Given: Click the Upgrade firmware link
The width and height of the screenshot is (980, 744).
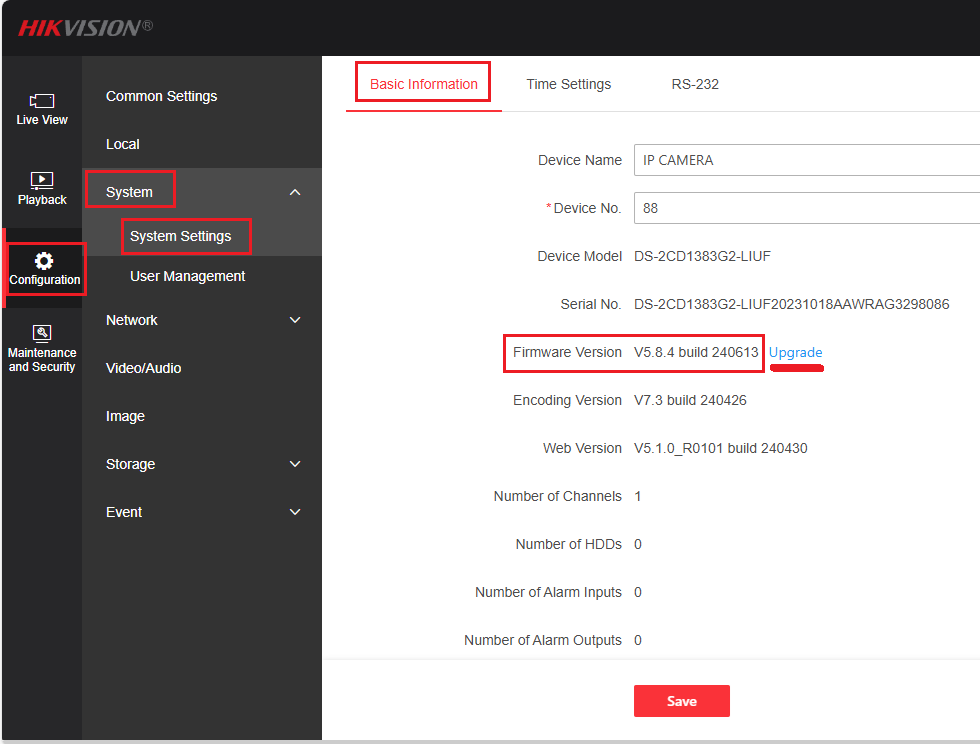Looking at the screenshot, I should tap(795, 352).
